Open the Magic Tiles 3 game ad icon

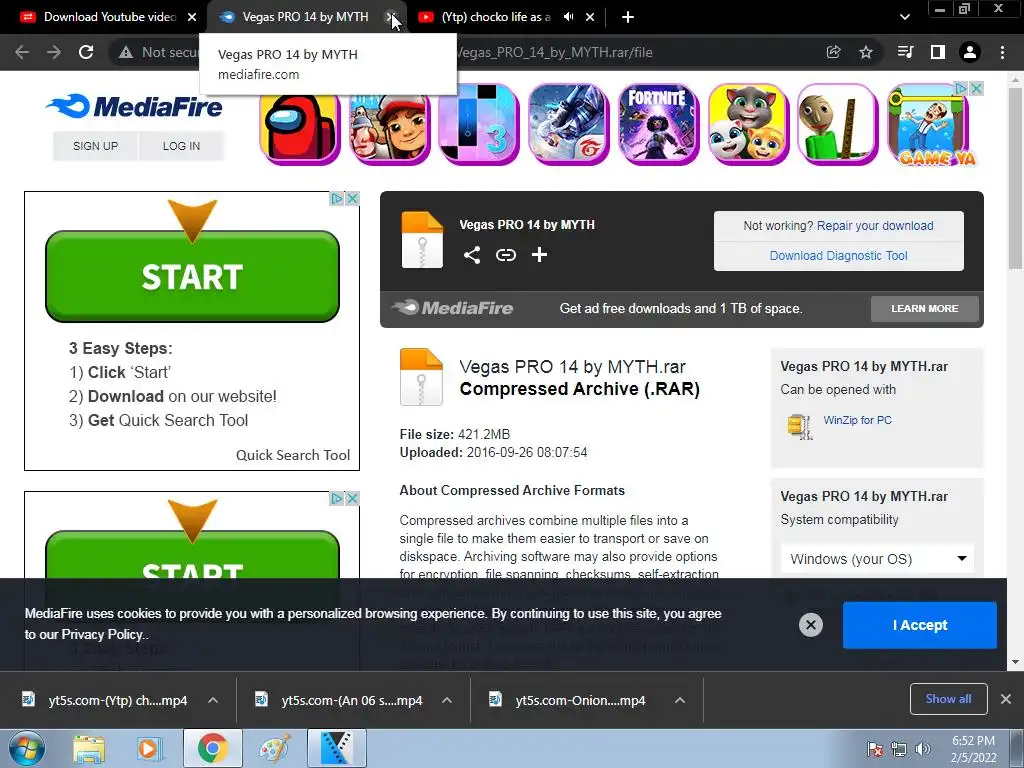tap(479, 124)
